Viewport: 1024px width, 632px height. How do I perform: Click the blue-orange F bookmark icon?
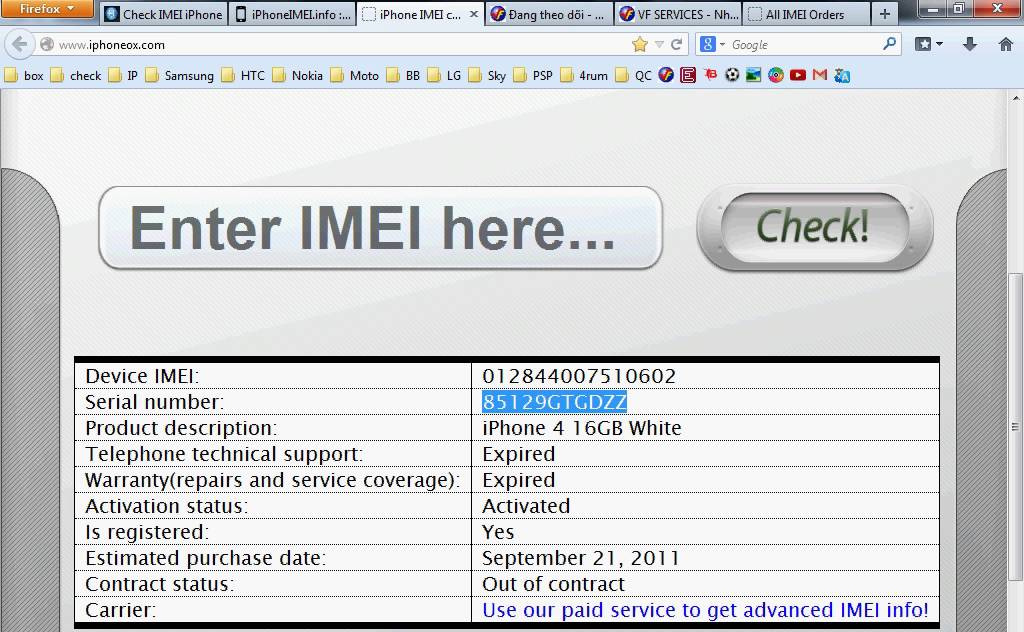point(665,75)
